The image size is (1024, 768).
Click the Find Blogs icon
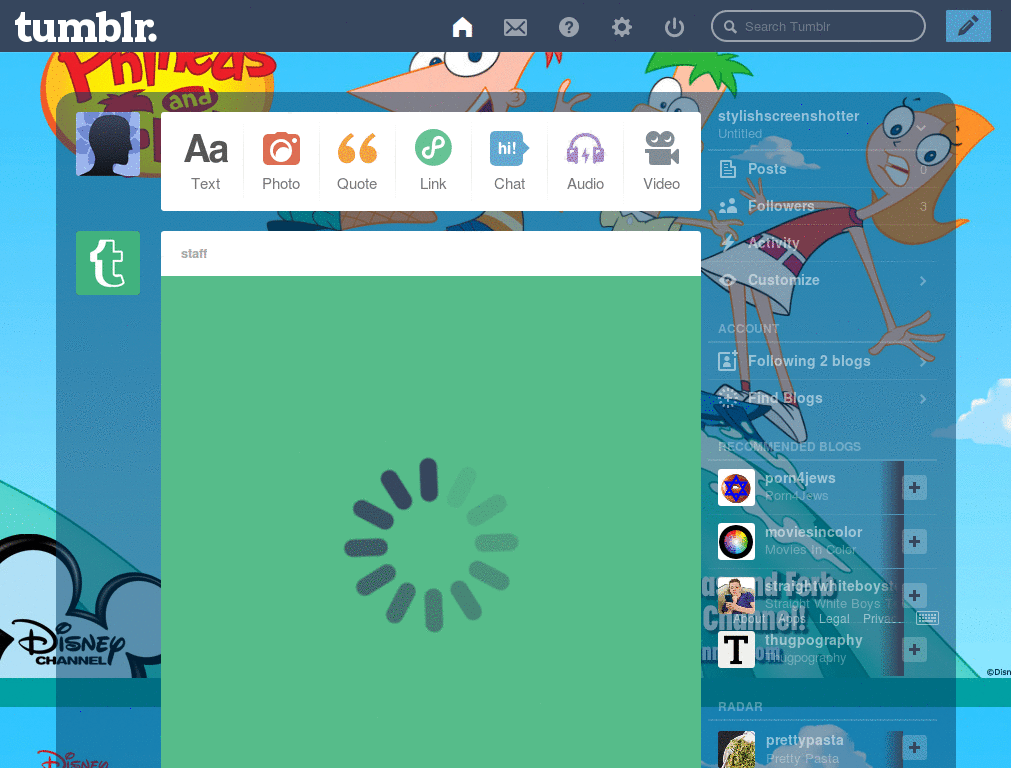728,398
